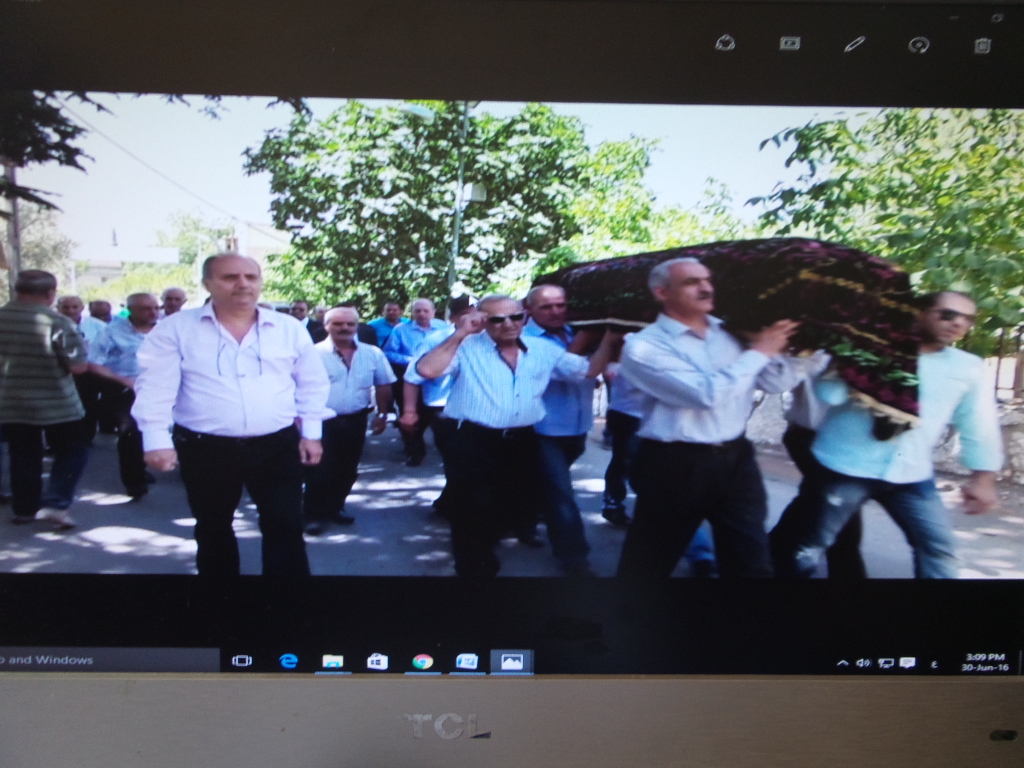Select the Photos app taskbar button
The image size is (1024, 768).
pos(512,661)
